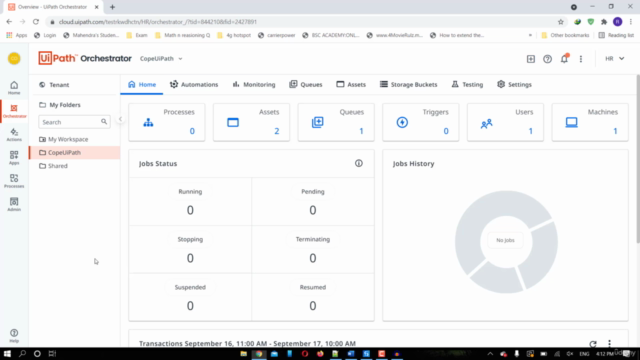640x360 pixels.
Task: Switch to the Assets tab
Action: 351,84
